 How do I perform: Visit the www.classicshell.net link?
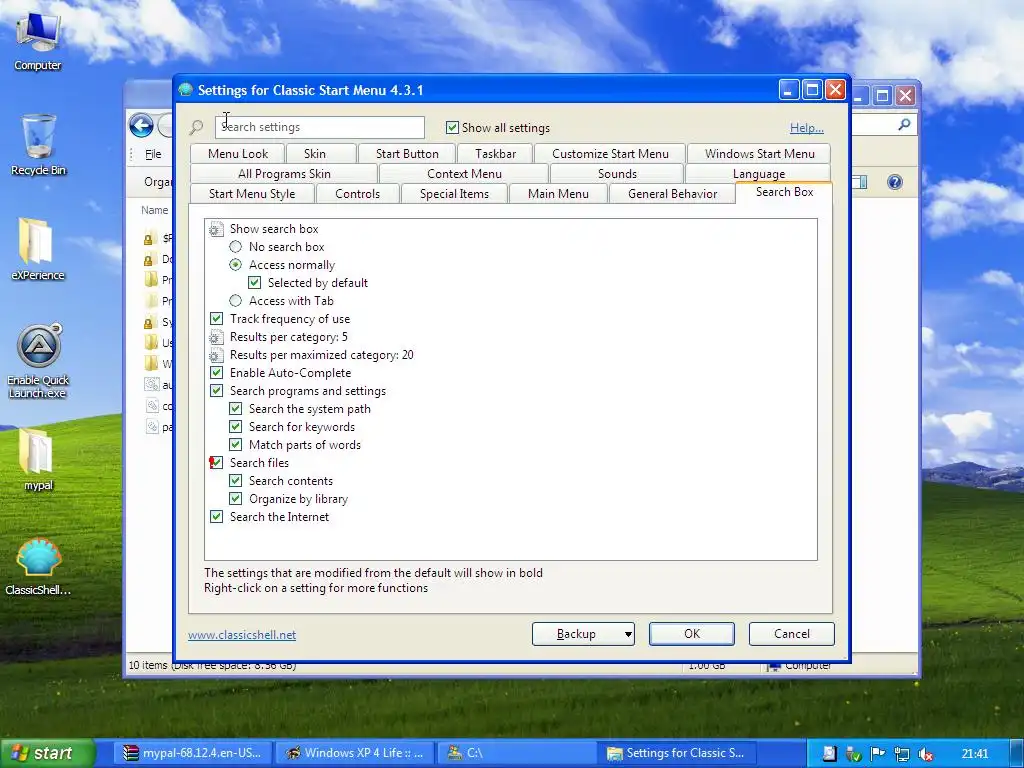242,635
